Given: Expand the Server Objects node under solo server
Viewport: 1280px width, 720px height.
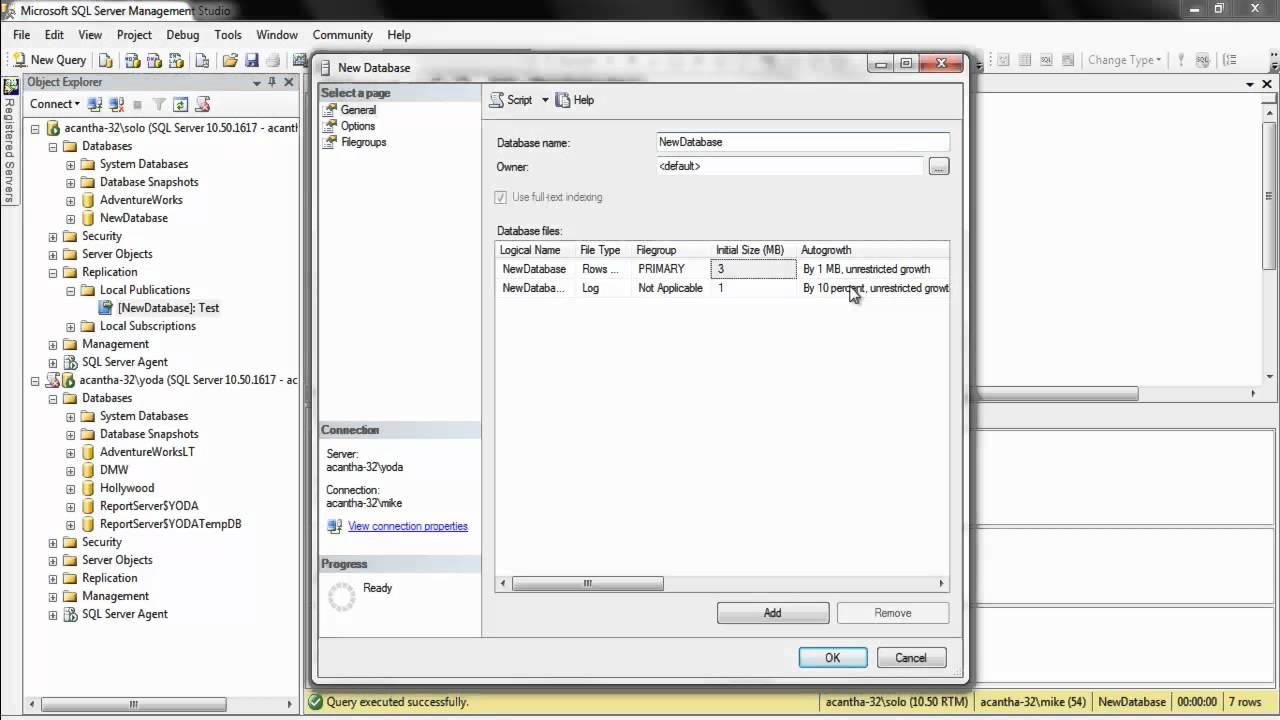Looking at the screenshot, I should click(52, 254).
